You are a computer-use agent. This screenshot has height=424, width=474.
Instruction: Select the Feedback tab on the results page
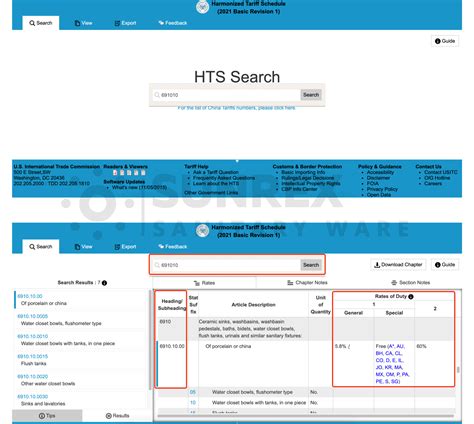(x=173, y=247)
